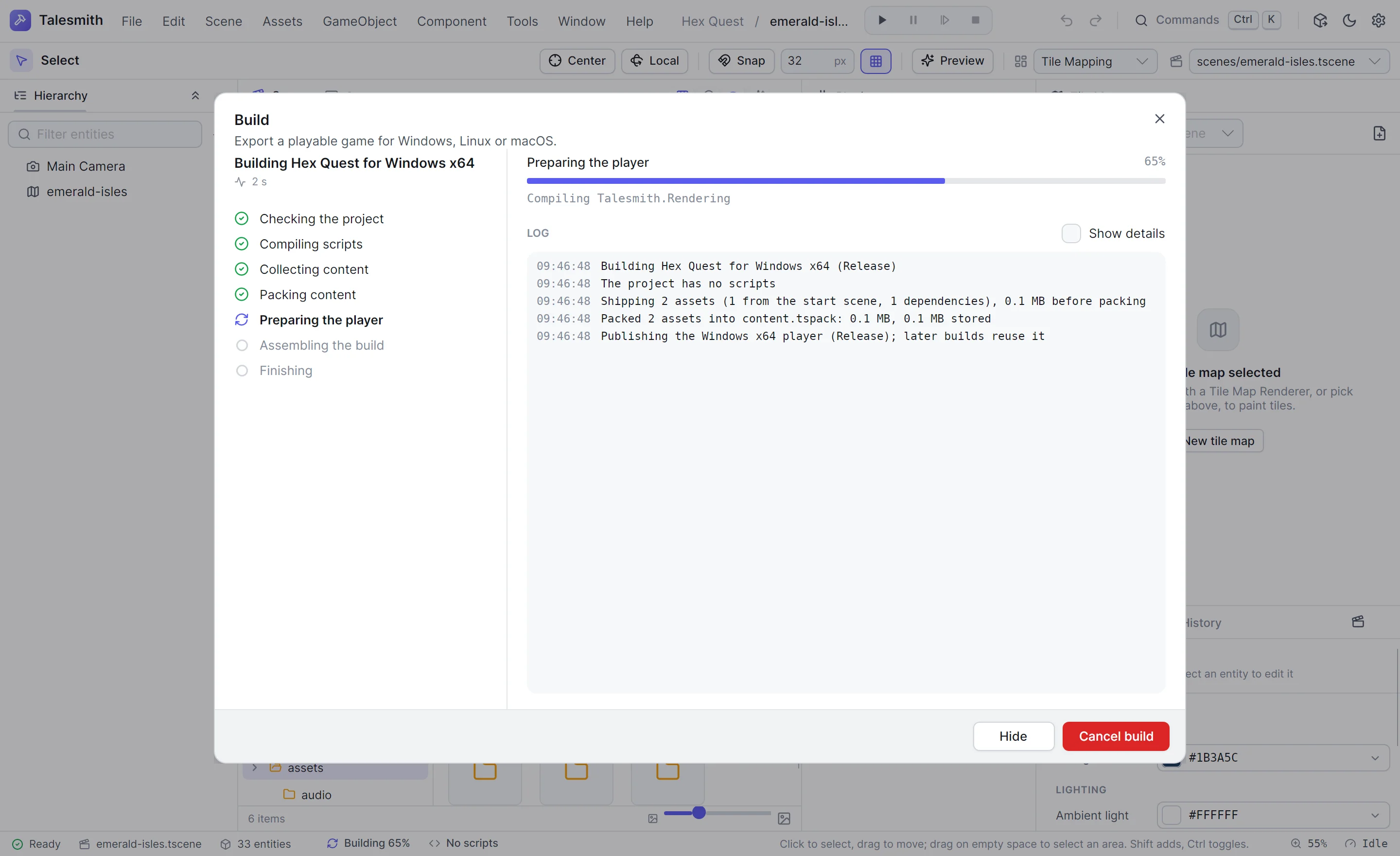
Task: Open the Ambient light #FFFFFF dropdown
Action: point(1273,815)
